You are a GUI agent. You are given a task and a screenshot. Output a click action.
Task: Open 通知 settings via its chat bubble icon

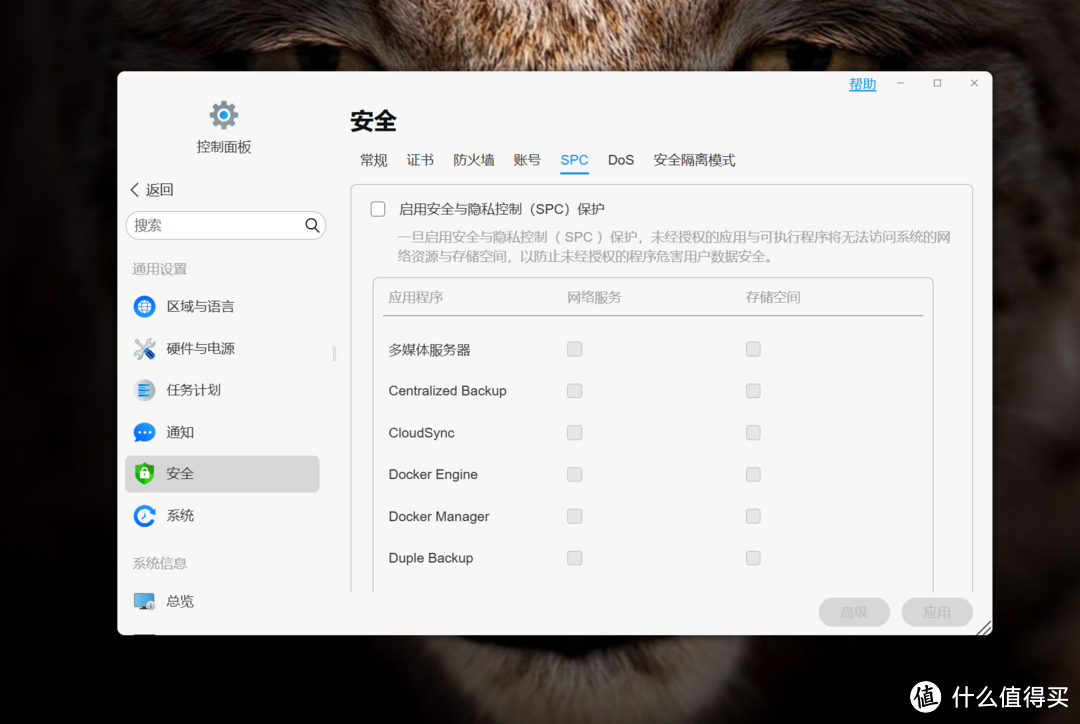[144, 432]
